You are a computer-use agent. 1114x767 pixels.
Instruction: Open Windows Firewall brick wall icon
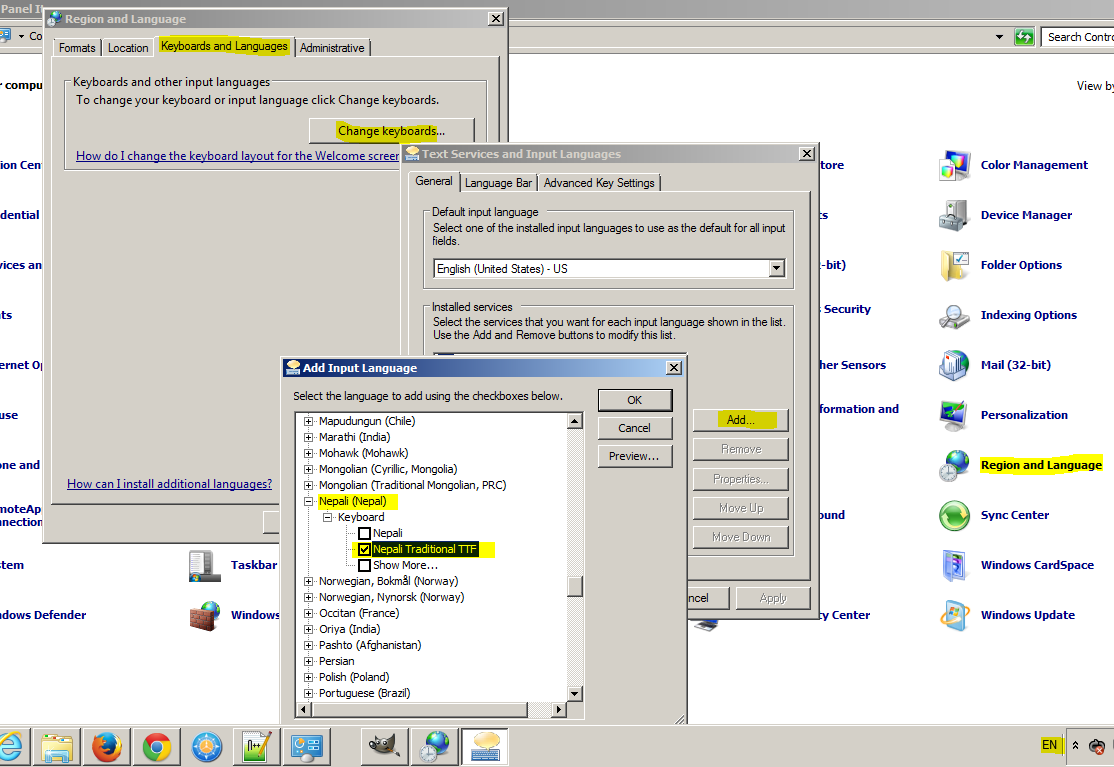point(205,616)
